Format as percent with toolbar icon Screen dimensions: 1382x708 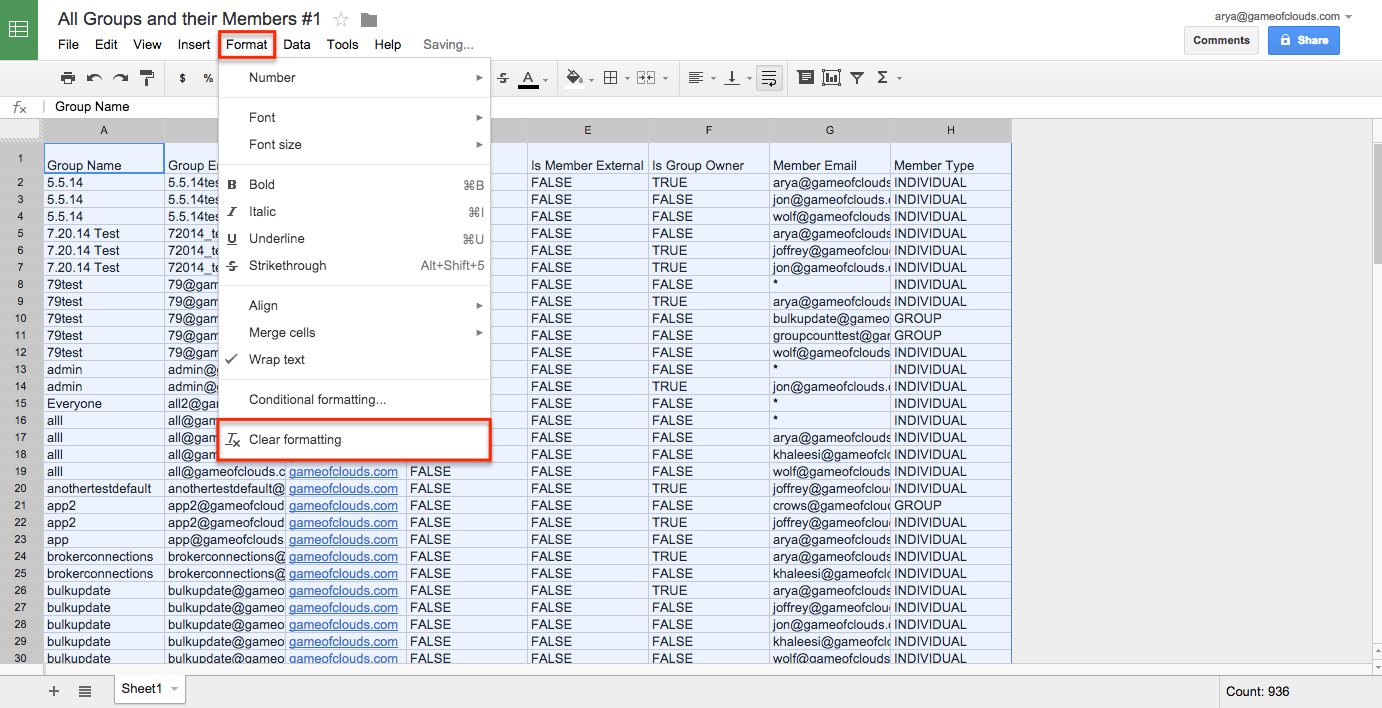(208, 78)
